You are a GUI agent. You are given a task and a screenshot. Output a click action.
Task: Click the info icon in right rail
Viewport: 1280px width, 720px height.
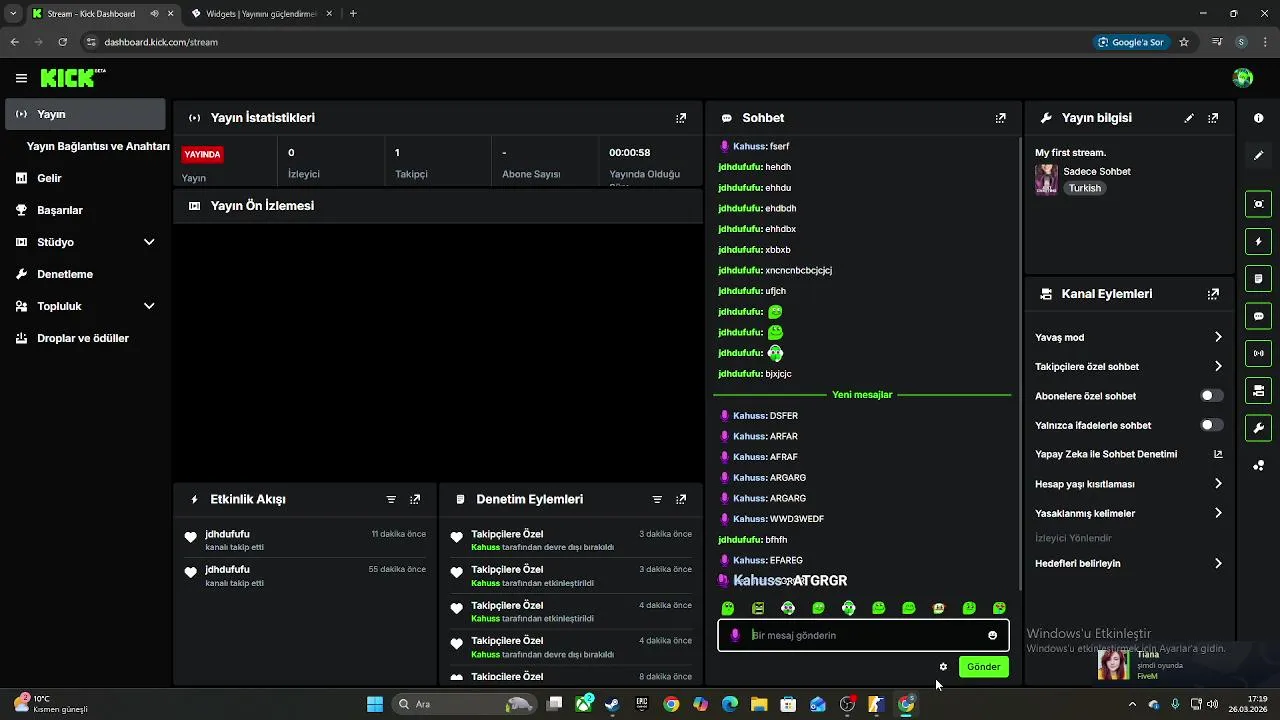[x=1258, y=118]
